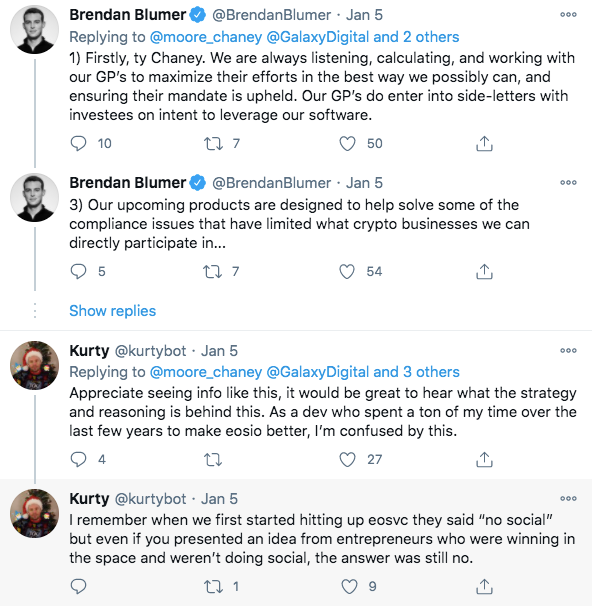Reply to the upcoming products tweet

(x=78, y=271)
